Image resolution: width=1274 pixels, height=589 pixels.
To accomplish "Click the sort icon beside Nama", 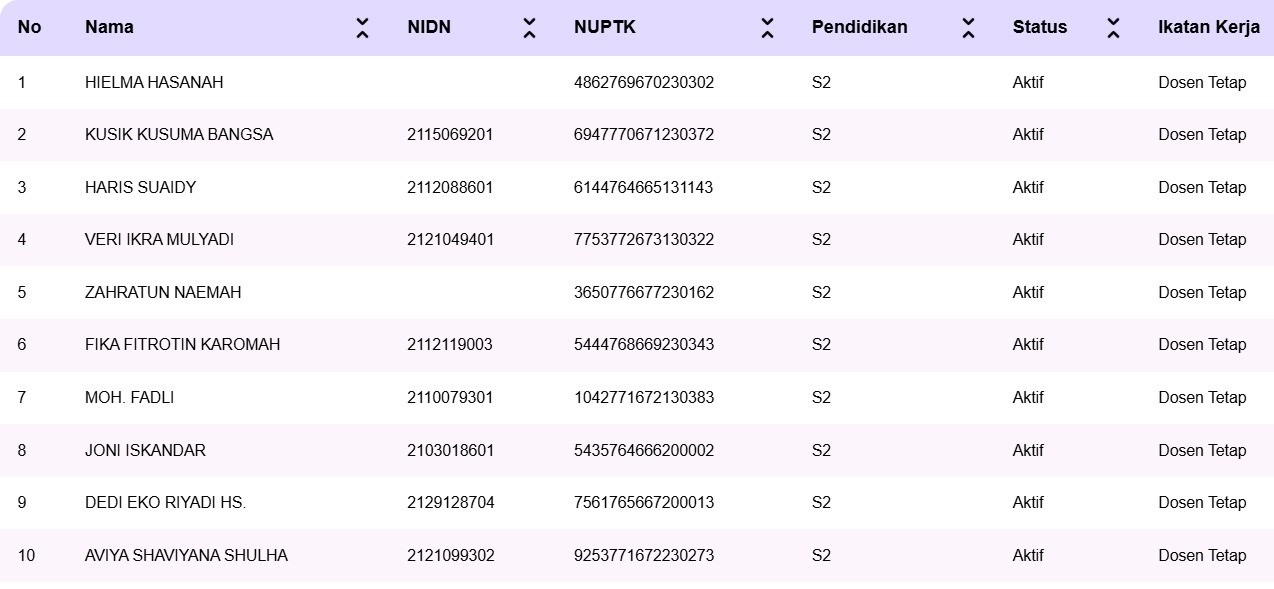I will (361, 27).
